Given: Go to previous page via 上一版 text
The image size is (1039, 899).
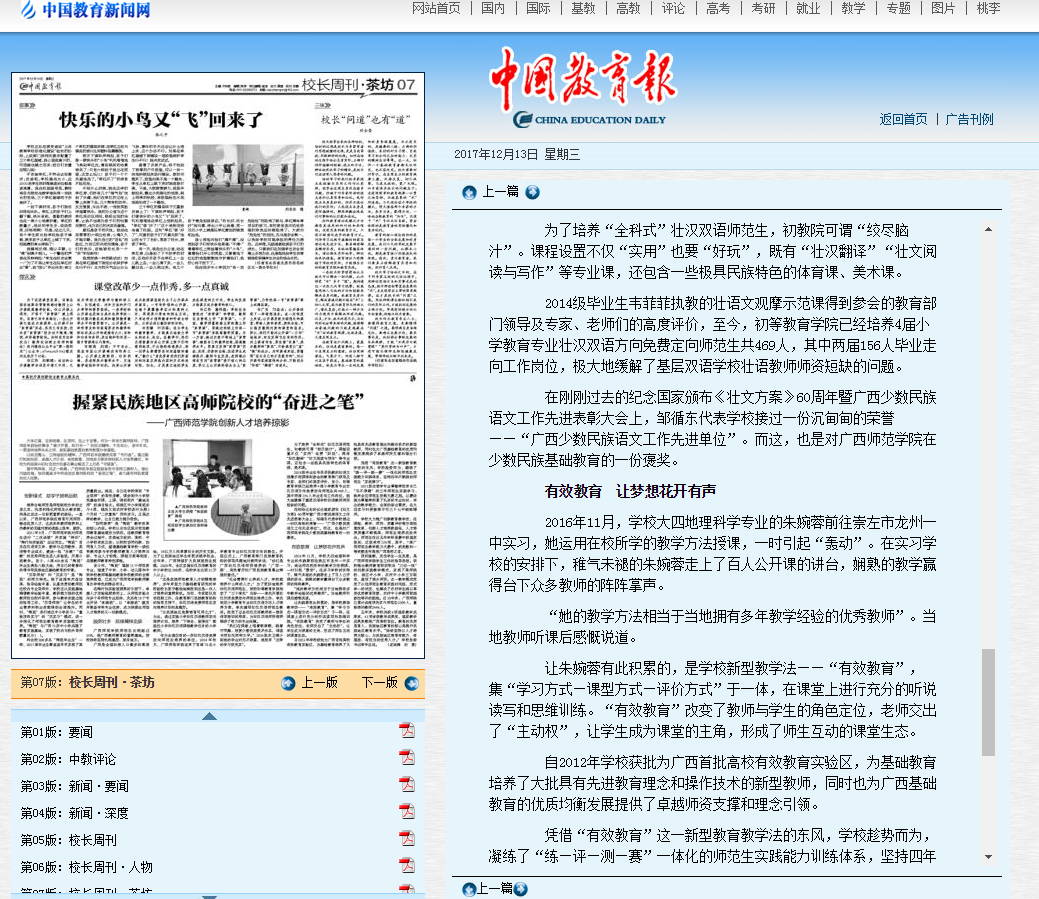Looking at the screenshot, I should (320, 682).
